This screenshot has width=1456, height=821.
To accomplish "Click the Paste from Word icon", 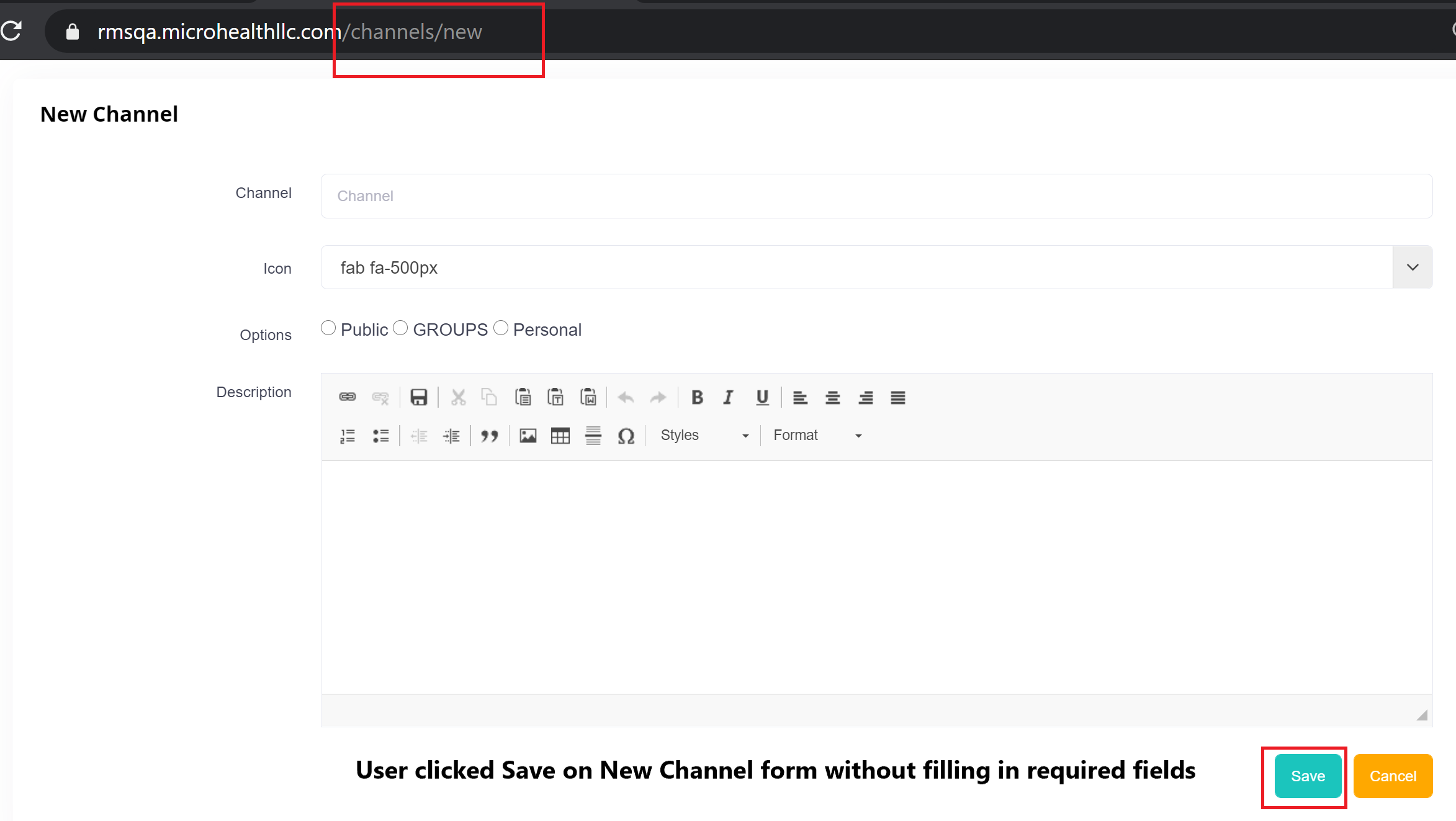I will click(x=588, y=397).
